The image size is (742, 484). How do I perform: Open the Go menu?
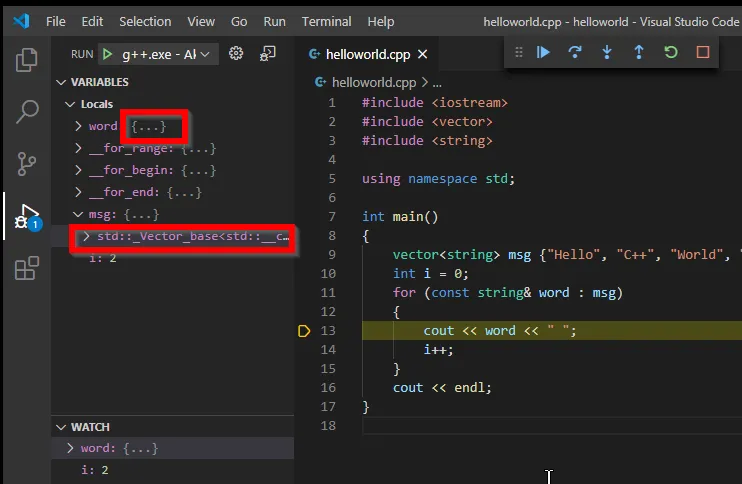[x=239, y=22]
